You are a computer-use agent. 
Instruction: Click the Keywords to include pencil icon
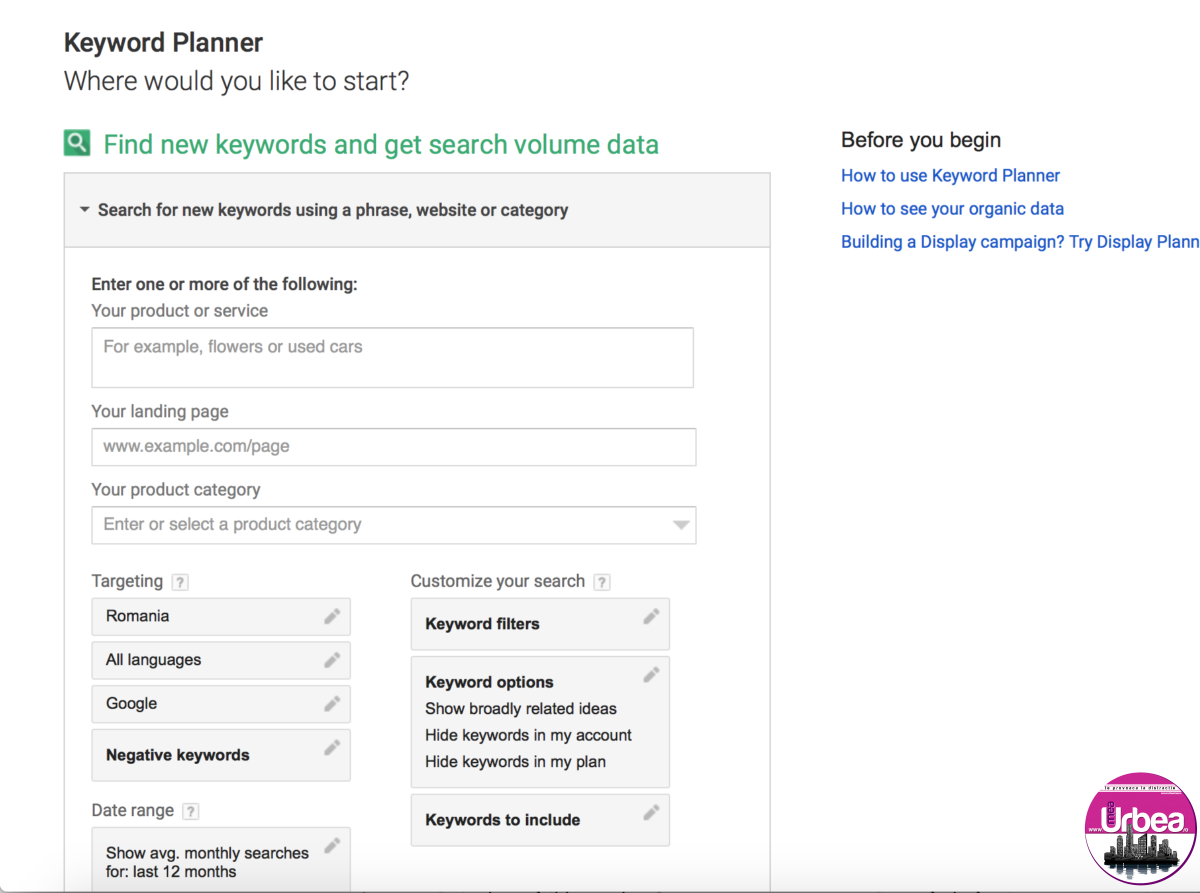click(651, 812)
